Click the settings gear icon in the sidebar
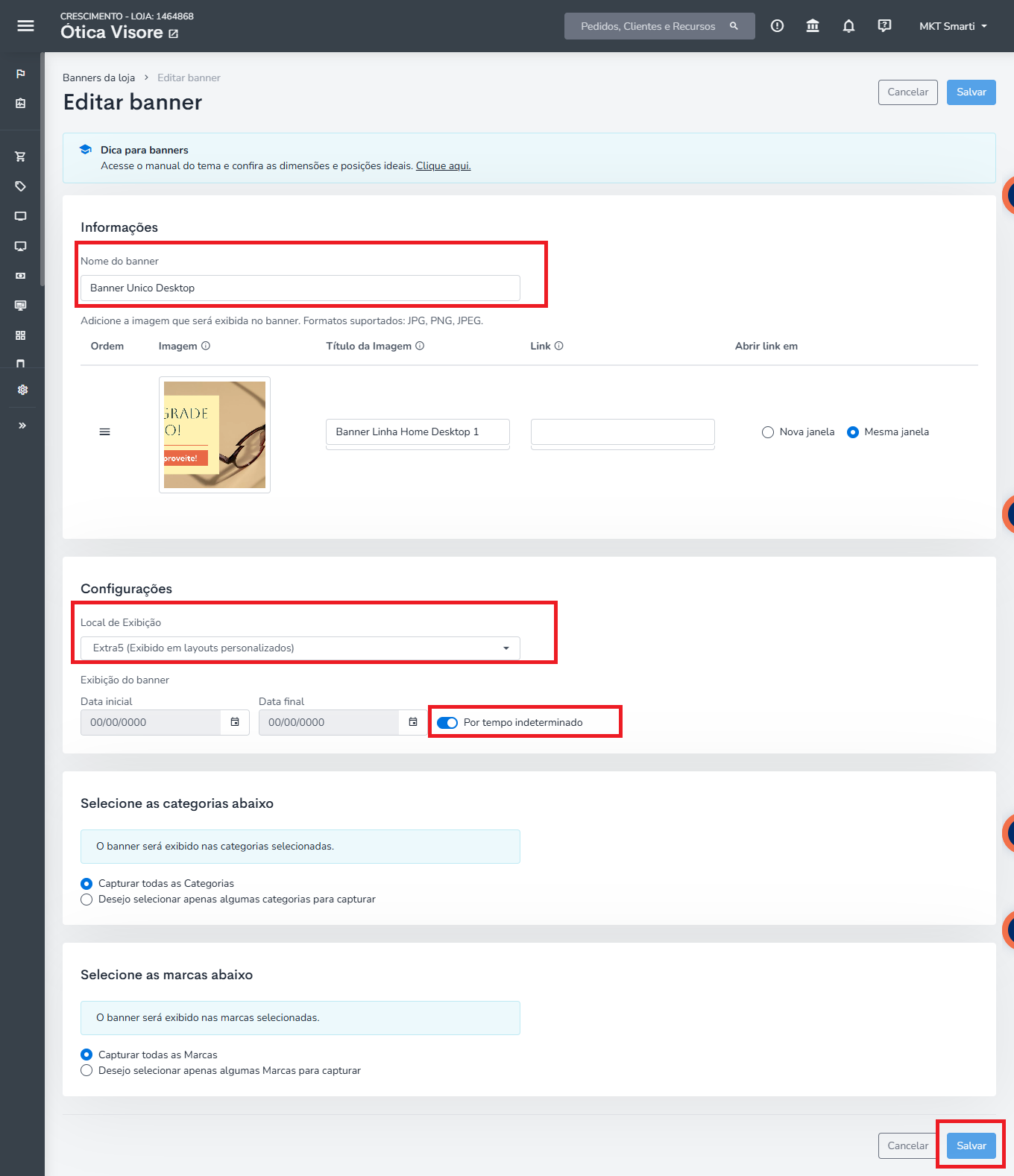 tap(22, 390)
